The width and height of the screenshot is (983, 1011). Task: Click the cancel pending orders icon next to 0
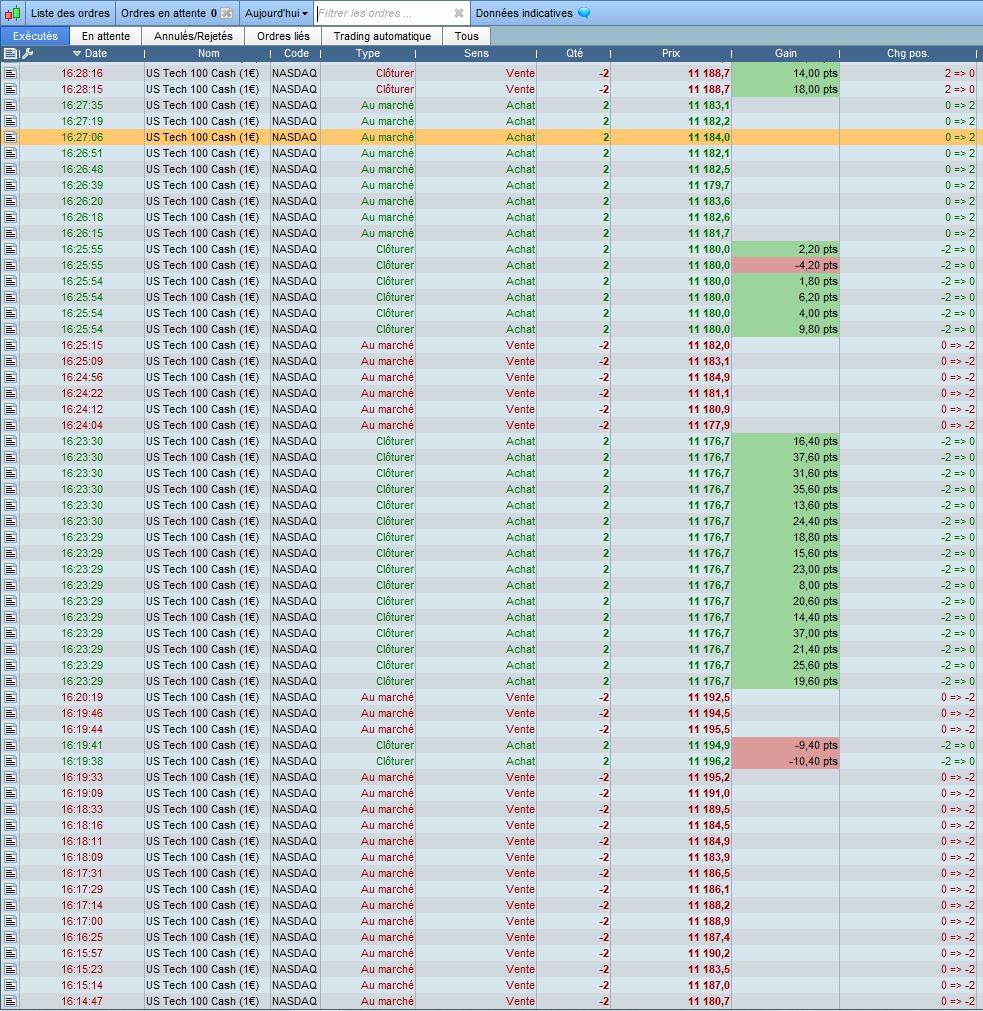click(226, 13)
